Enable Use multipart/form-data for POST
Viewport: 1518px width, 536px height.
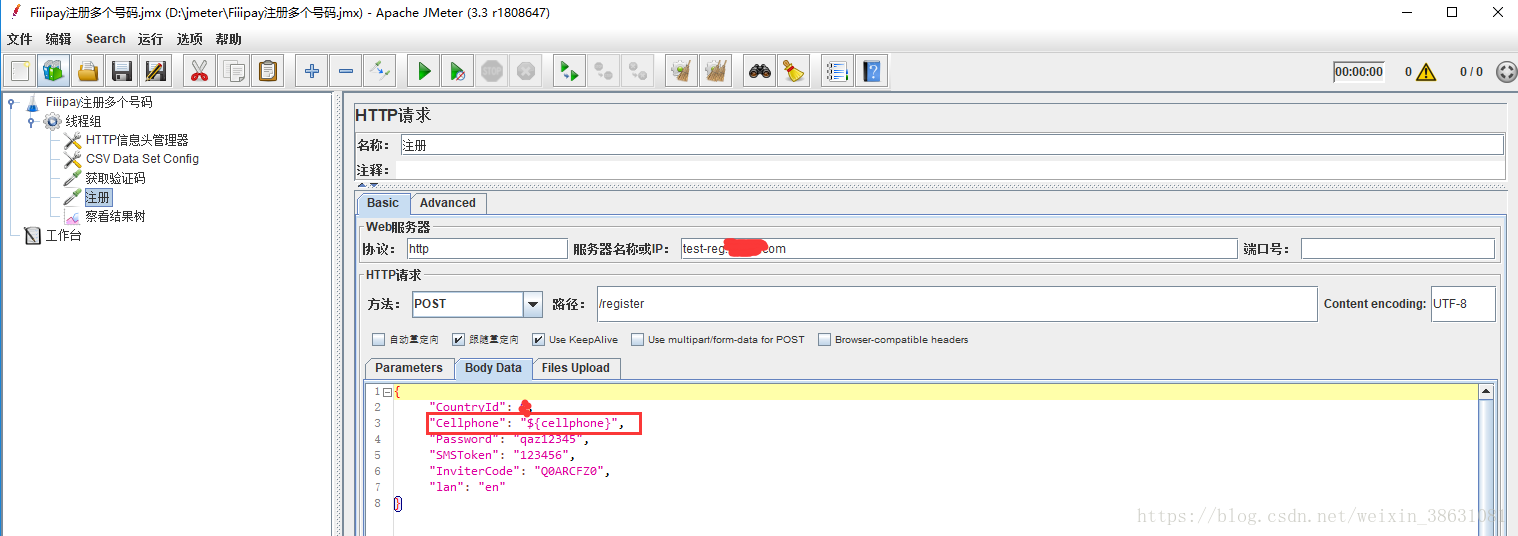637,340
